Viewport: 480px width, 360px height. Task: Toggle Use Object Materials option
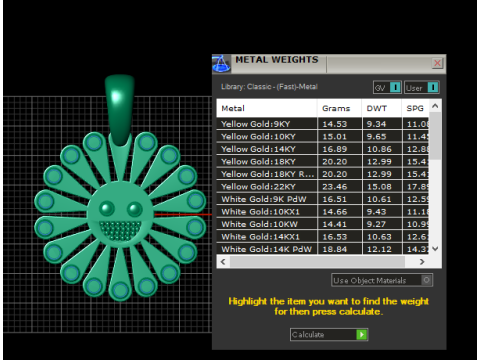382,280
